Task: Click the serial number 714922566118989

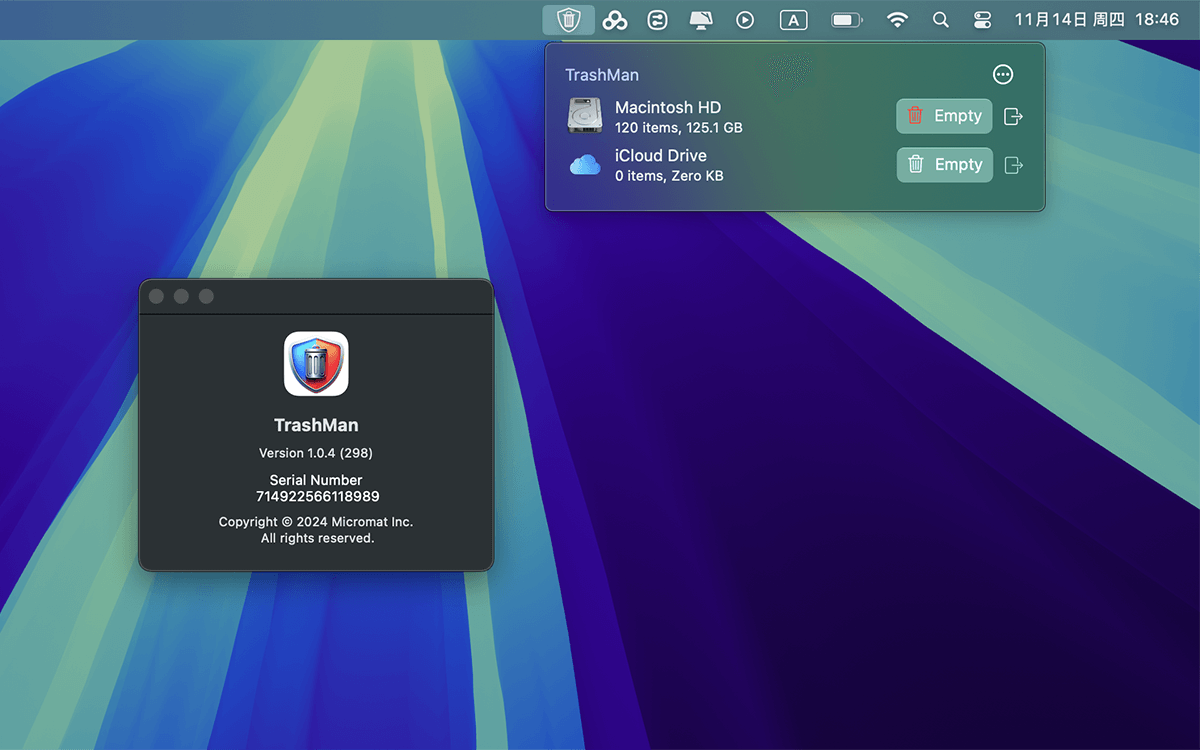Action: tap(318, 496)
